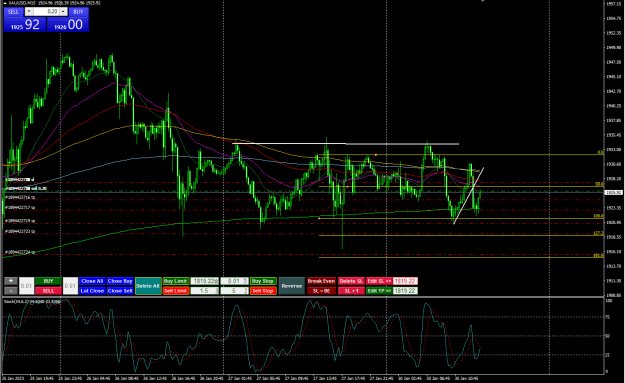Viewport: 625px width, 383px height.
Task: Click the SELL button in one-click trading panel
Action: 13,12
